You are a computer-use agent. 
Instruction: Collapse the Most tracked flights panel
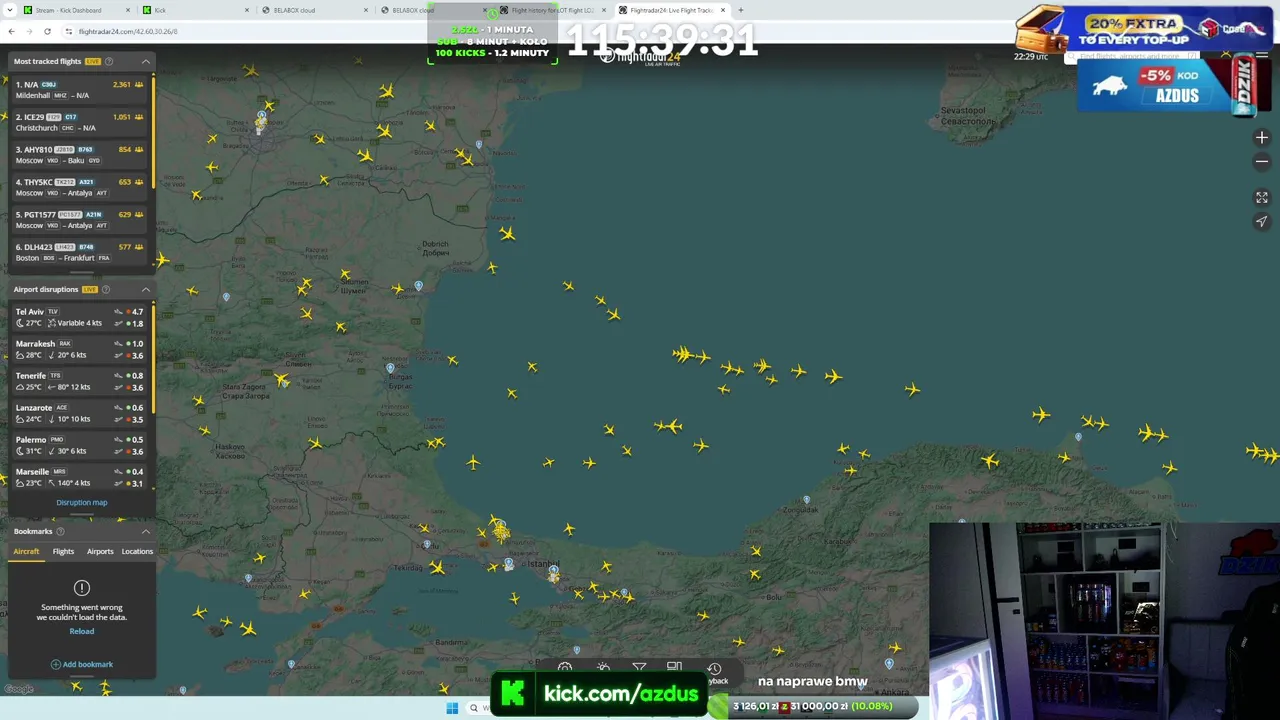(146, 62)
